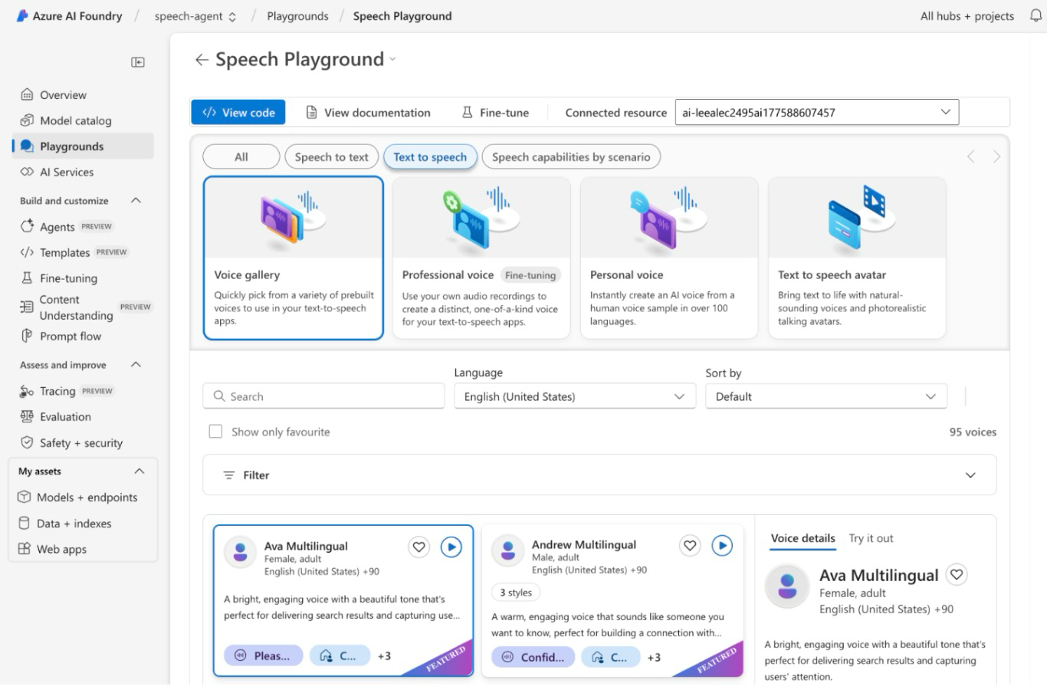Viewport: 1048px width, 694px height.
Task: Select Speech capabilities by scenario pill
Action: point(571,157)
